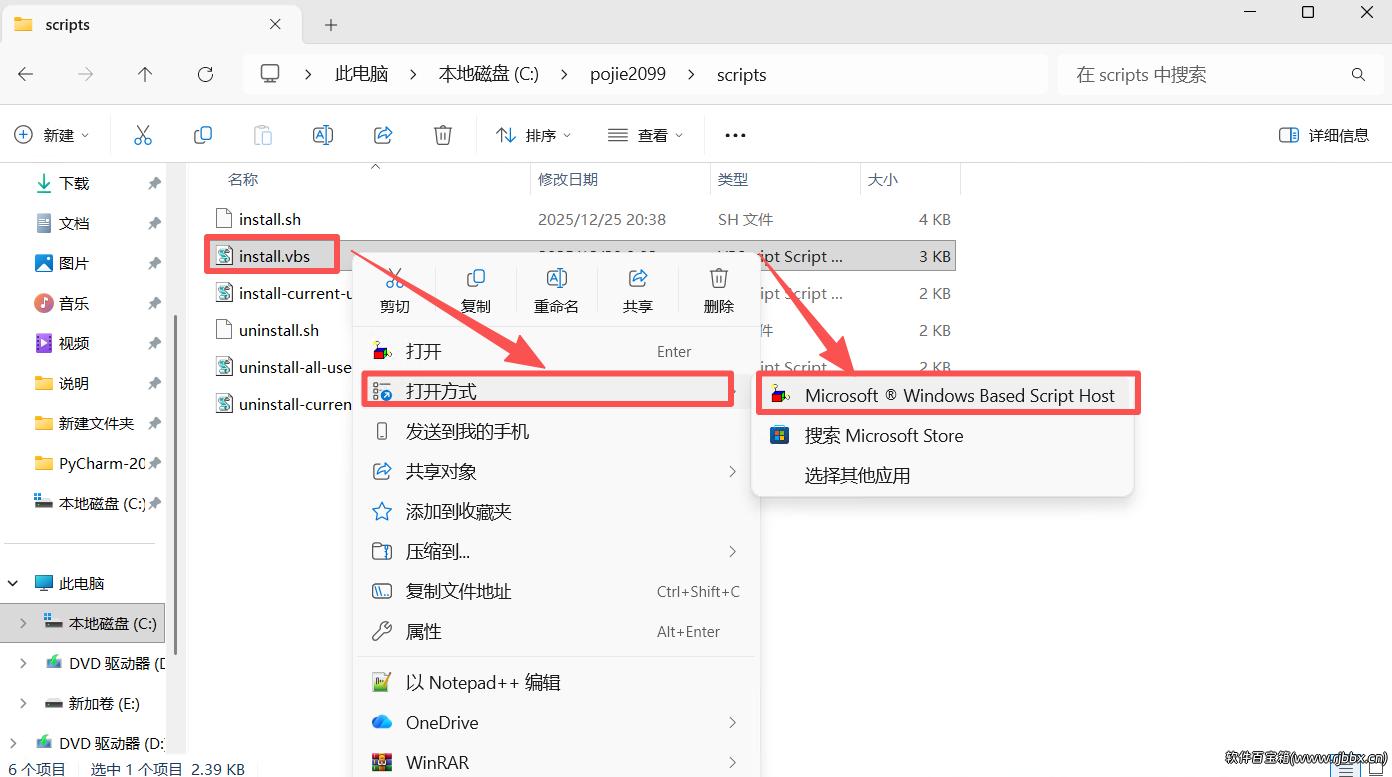Click 复制文件地址 menu entry
This screenshot has height=777, width=1392.
(556, 591)
